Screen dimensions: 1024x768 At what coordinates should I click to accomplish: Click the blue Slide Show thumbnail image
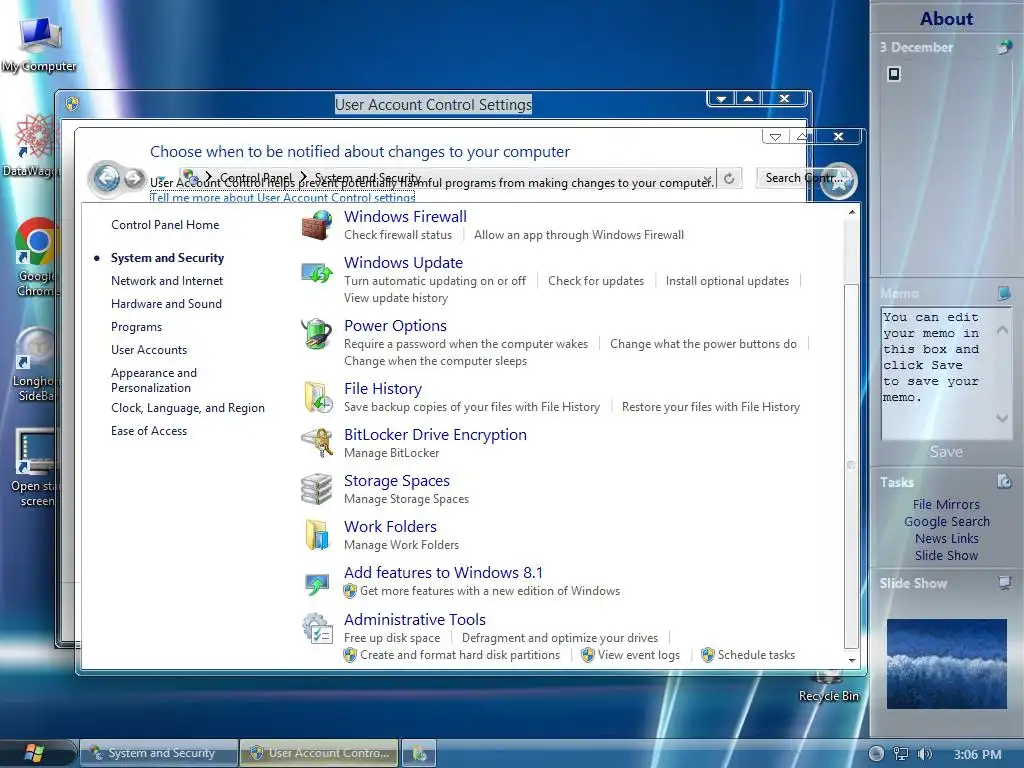pos(946,664)
